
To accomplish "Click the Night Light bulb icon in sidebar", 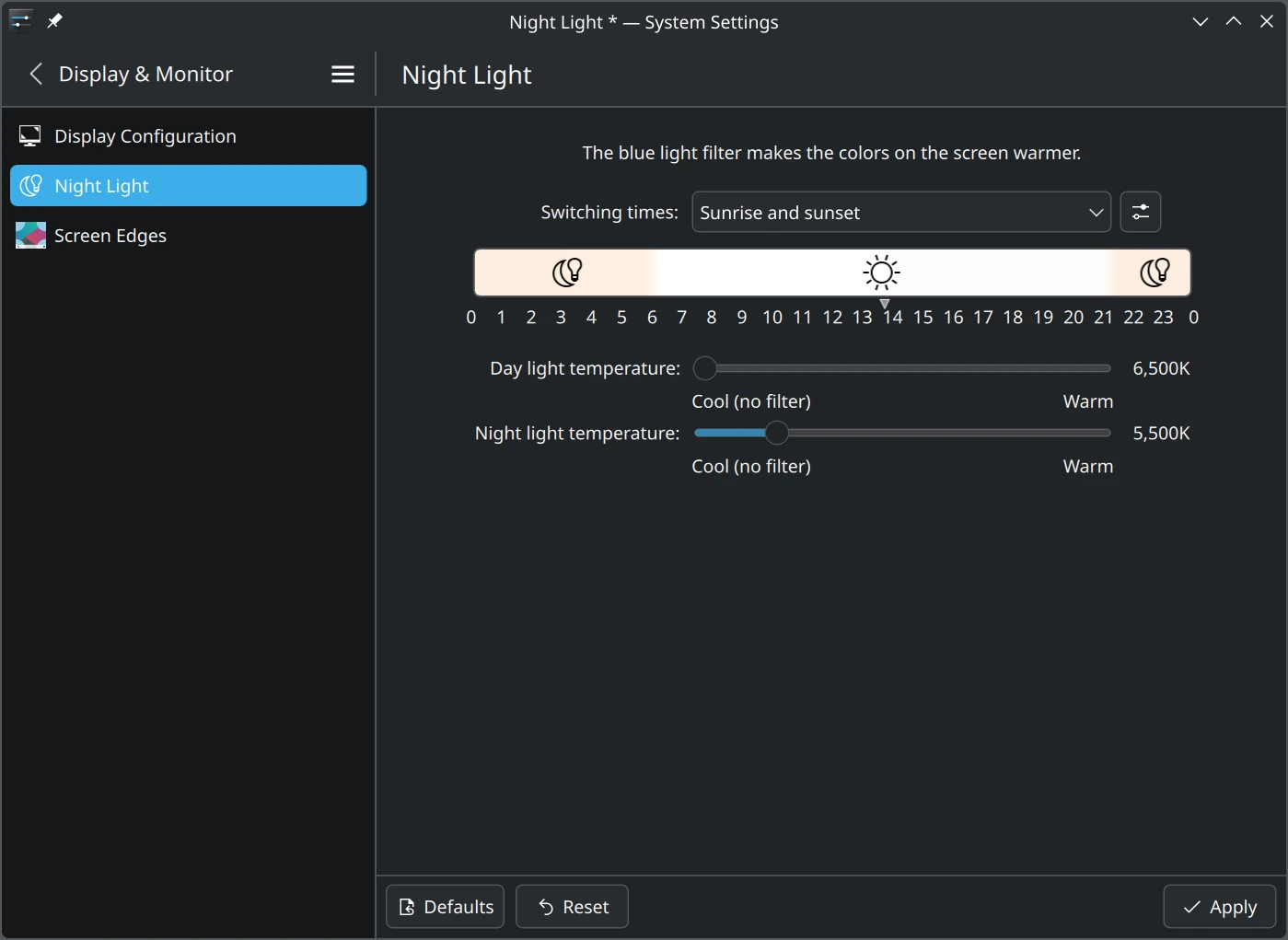I will click(x=30, y=186).
